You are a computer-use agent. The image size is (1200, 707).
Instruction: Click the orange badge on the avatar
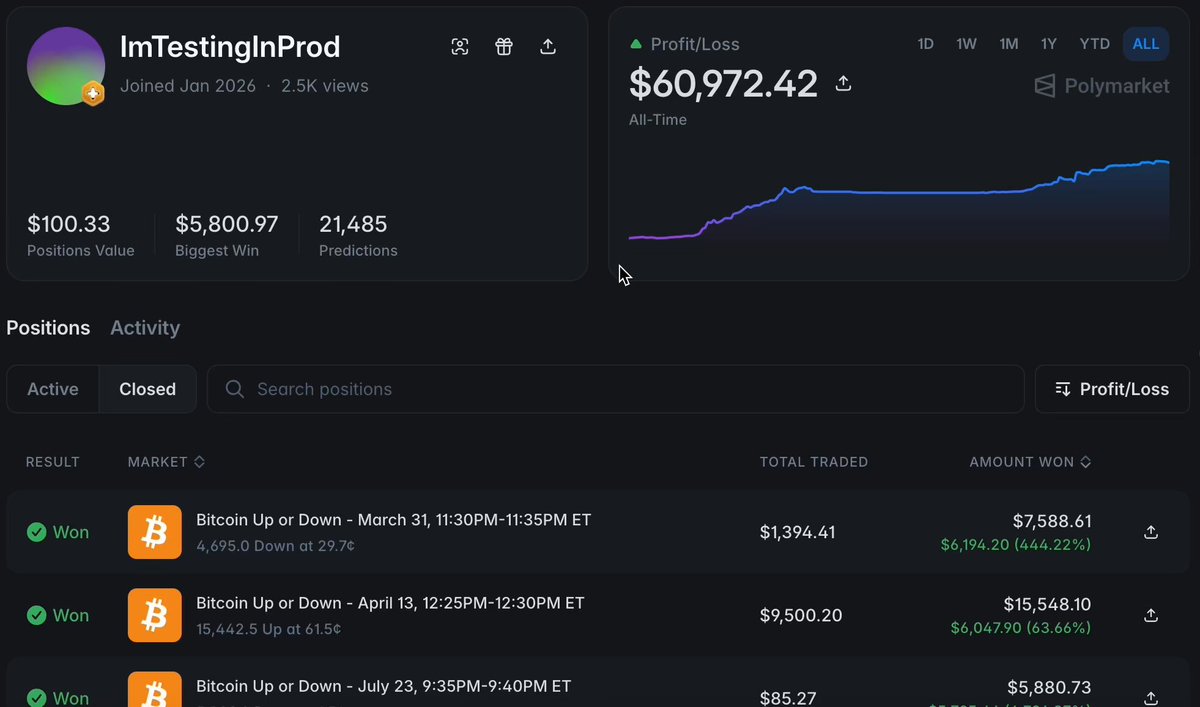(x=93, y=93)
